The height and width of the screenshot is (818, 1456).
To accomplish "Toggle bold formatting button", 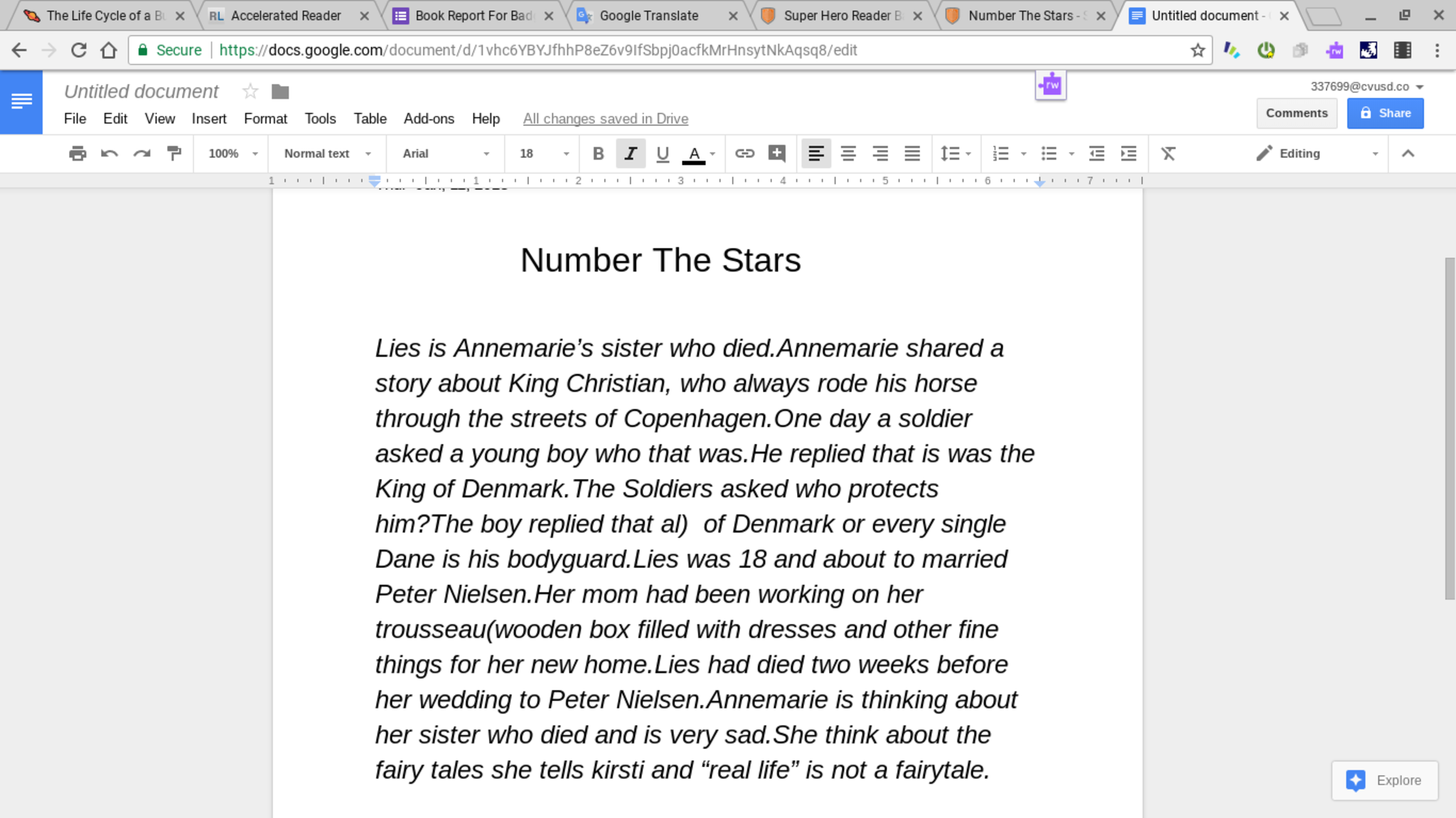I will click(x=598, y=154).
